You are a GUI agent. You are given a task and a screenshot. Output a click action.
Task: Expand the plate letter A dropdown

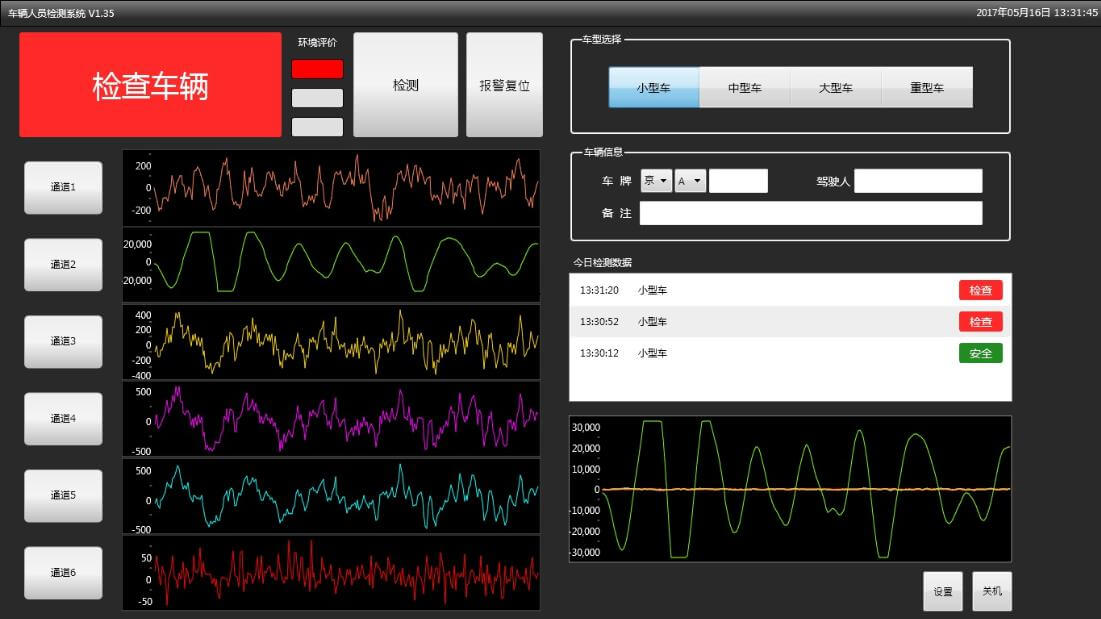point(690,181)
